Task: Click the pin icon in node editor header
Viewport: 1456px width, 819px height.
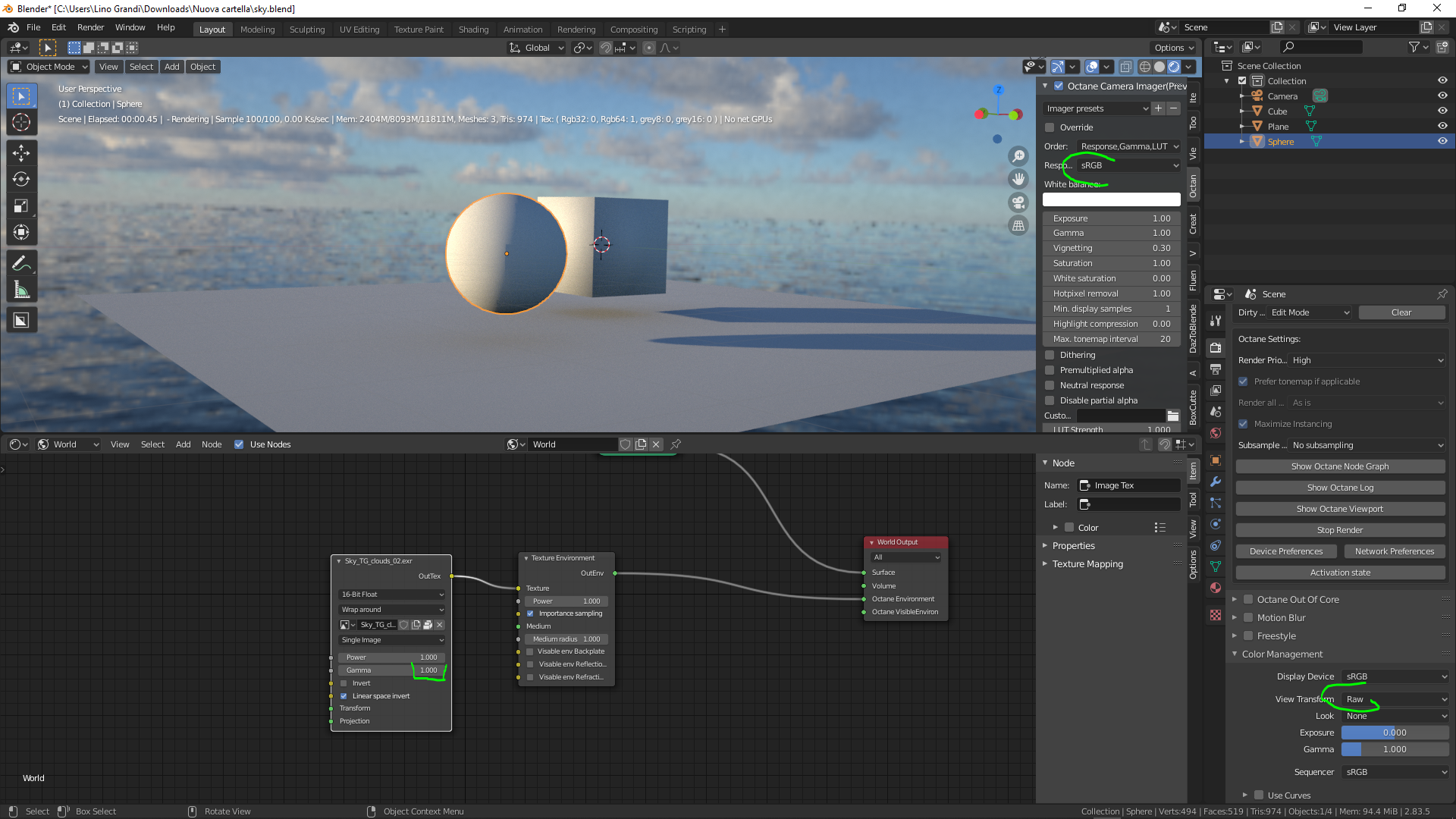Action: [x=676, y=444]
